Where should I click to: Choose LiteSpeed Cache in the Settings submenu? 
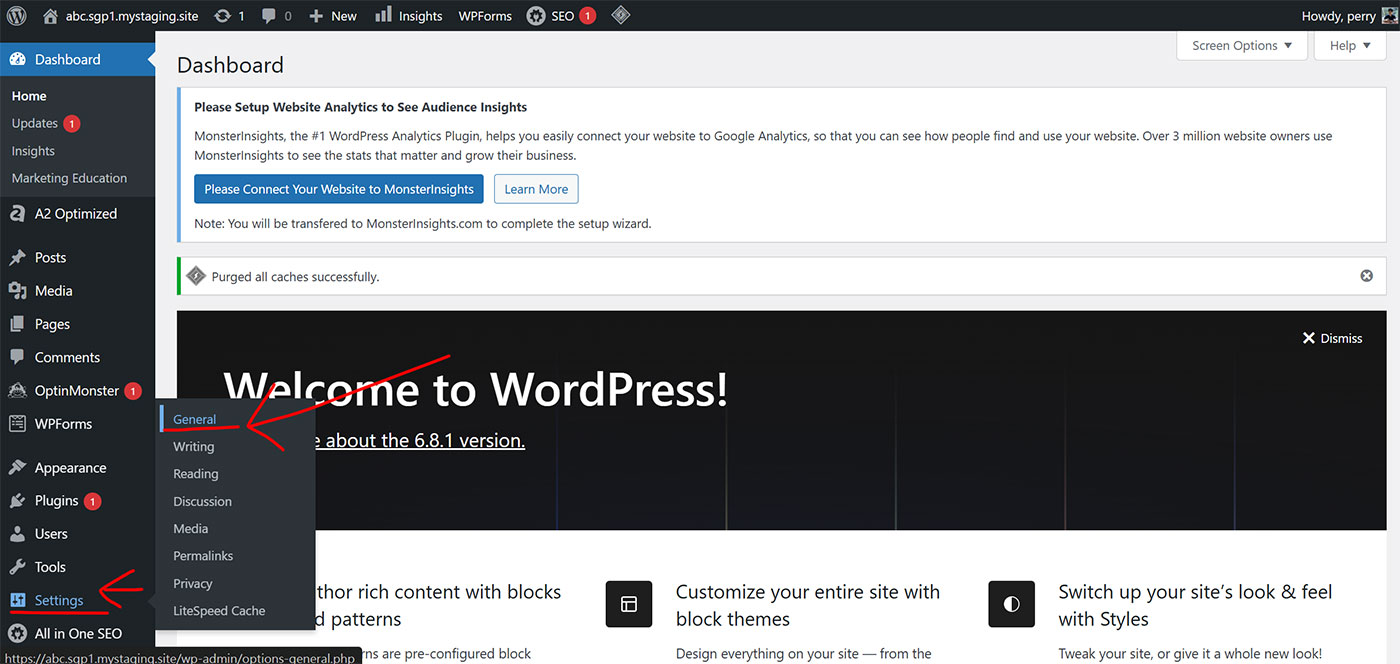tap(219, 610)
